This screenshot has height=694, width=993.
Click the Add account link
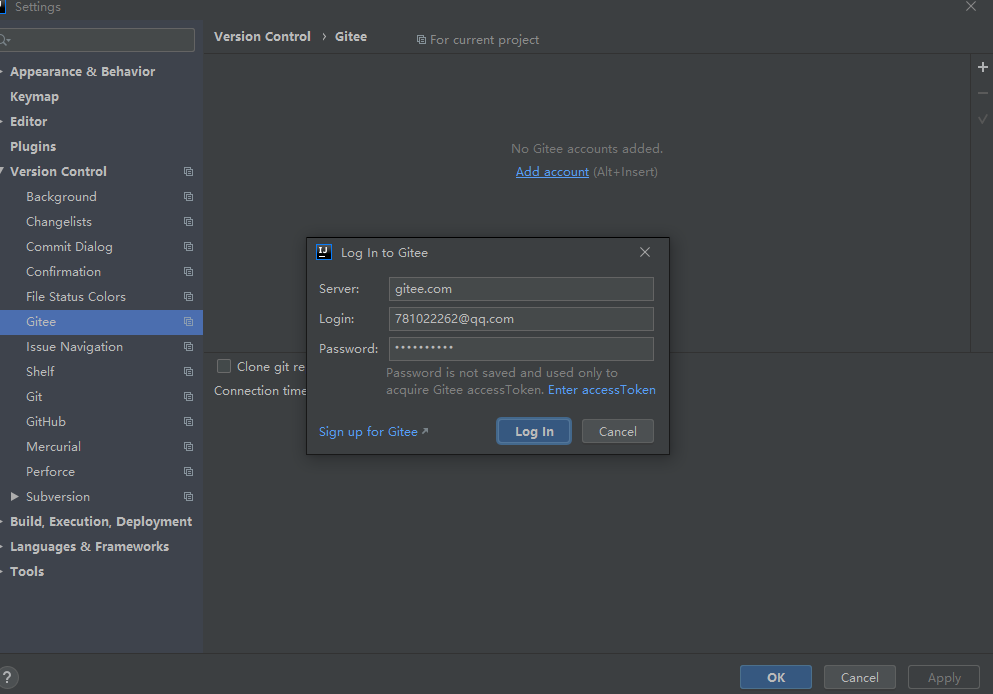tap(552, 172)
